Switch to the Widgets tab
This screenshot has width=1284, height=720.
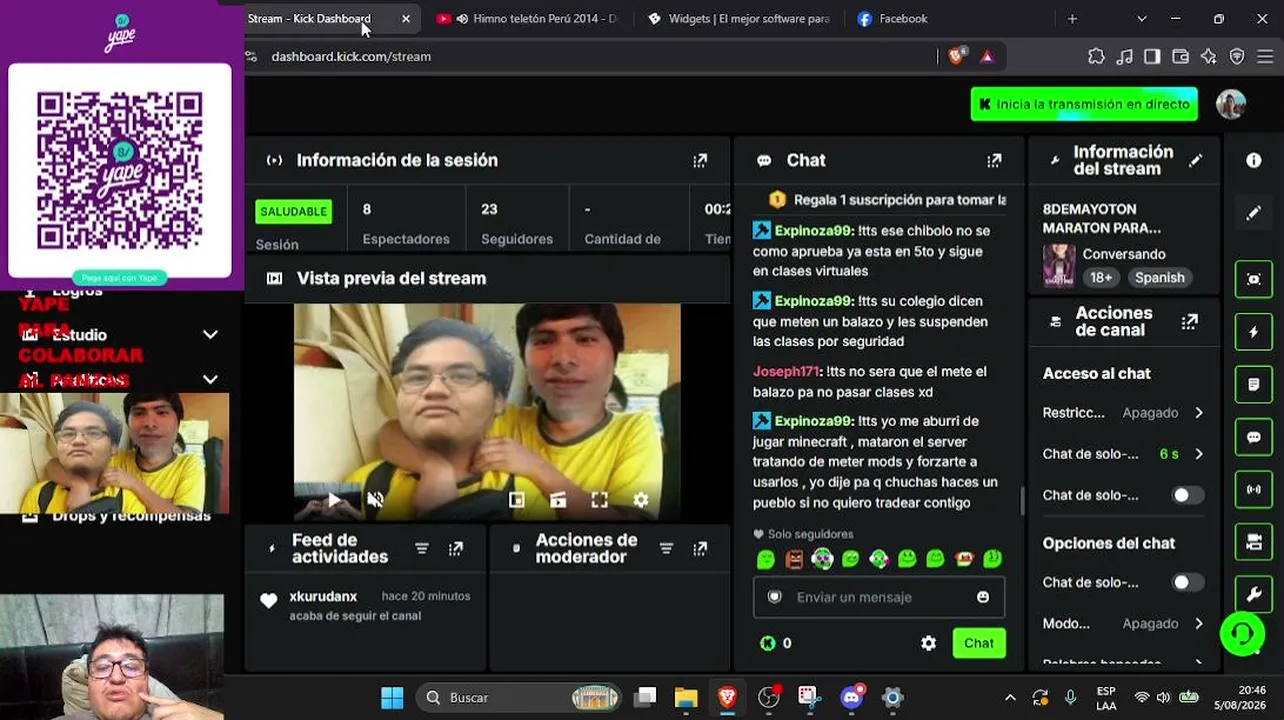[x=738, y=18]
